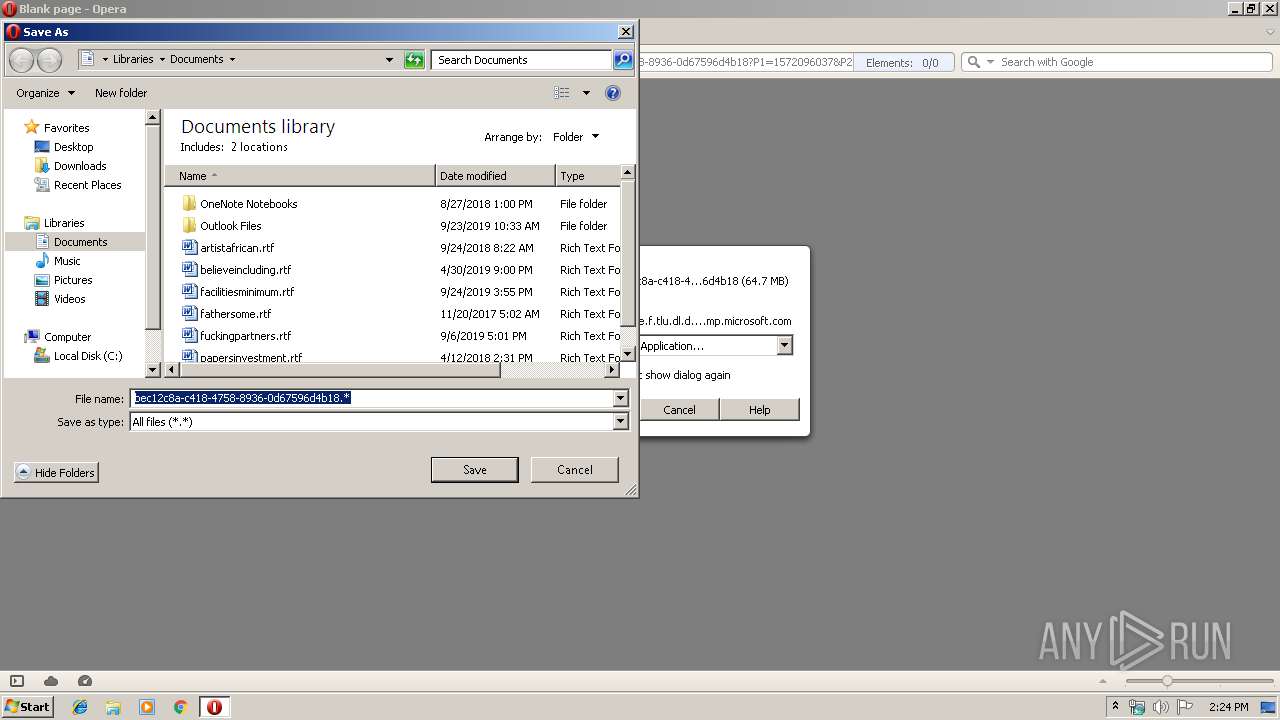Click the magnifier icon in Search Documents
Viewport: 1280px width, 720px height.
click(623, 60)
